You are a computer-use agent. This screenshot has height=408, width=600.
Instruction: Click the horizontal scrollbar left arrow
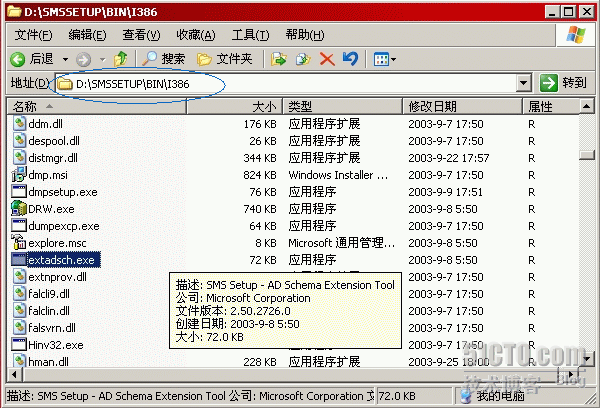coord(15,374)
